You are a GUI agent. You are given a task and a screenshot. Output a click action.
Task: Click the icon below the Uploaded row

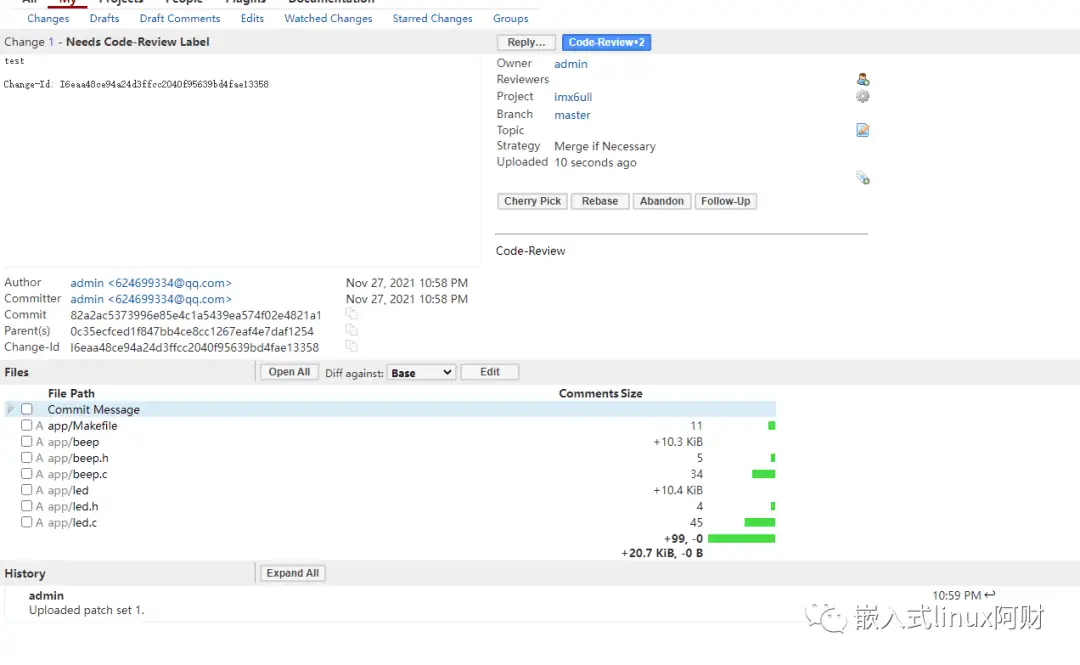coord(862,178)
